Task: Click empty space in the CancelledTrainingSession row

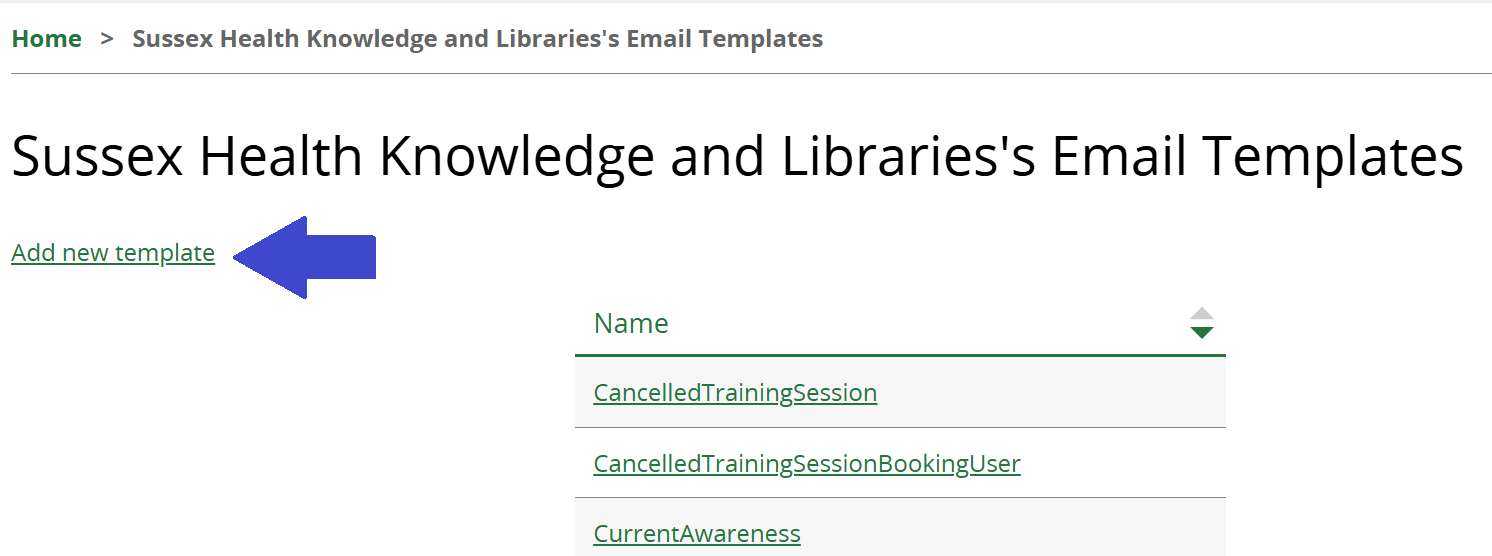Action: click(1050, 393)
